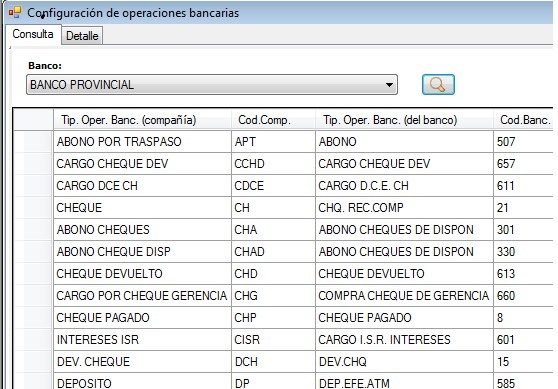558x389 pixels.
Task: Select the CHEQUE company operation cell
Action: (142, 208)
